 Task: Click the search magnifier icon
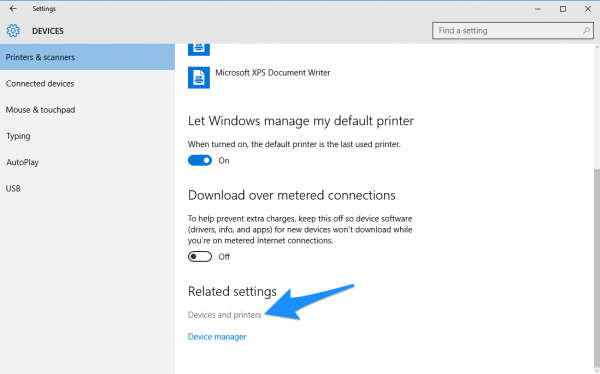586,30
